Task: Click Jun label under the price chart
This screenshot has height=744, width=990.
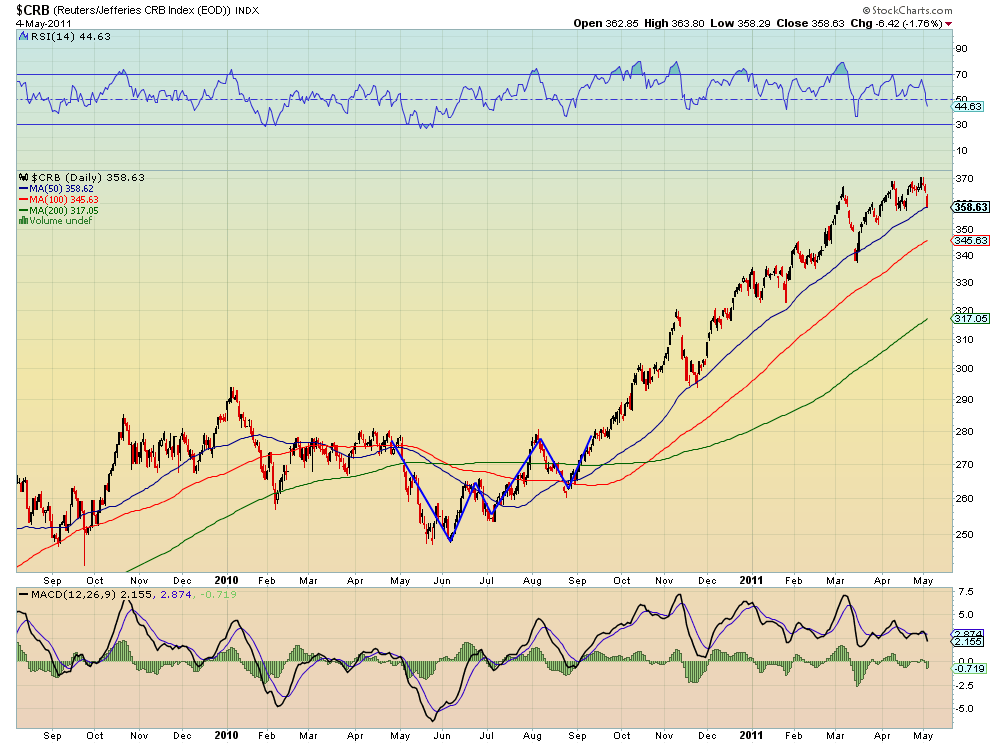Action: 441,580
